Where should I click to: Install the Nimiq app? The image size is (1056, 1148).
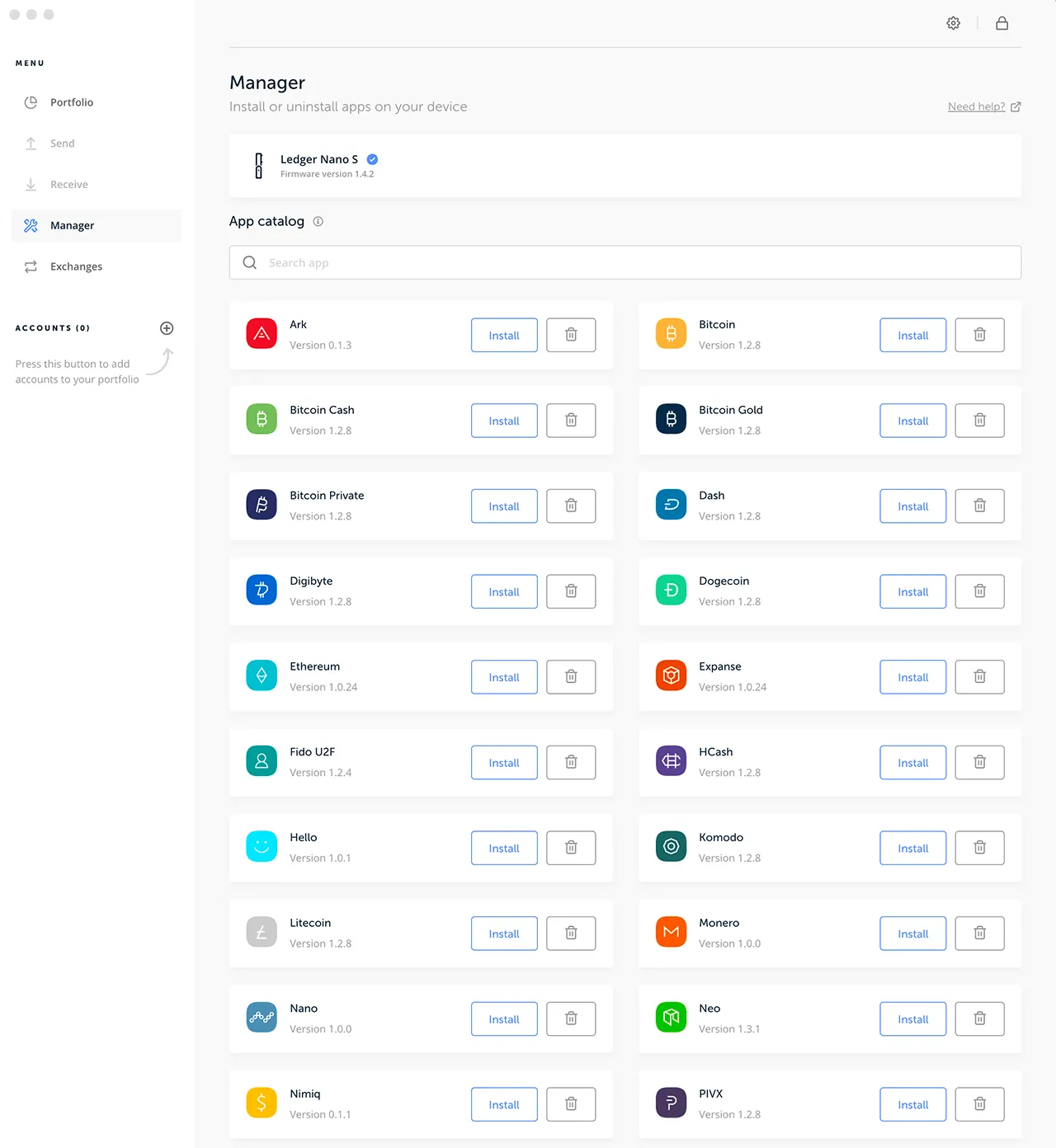pos(504,1104)
